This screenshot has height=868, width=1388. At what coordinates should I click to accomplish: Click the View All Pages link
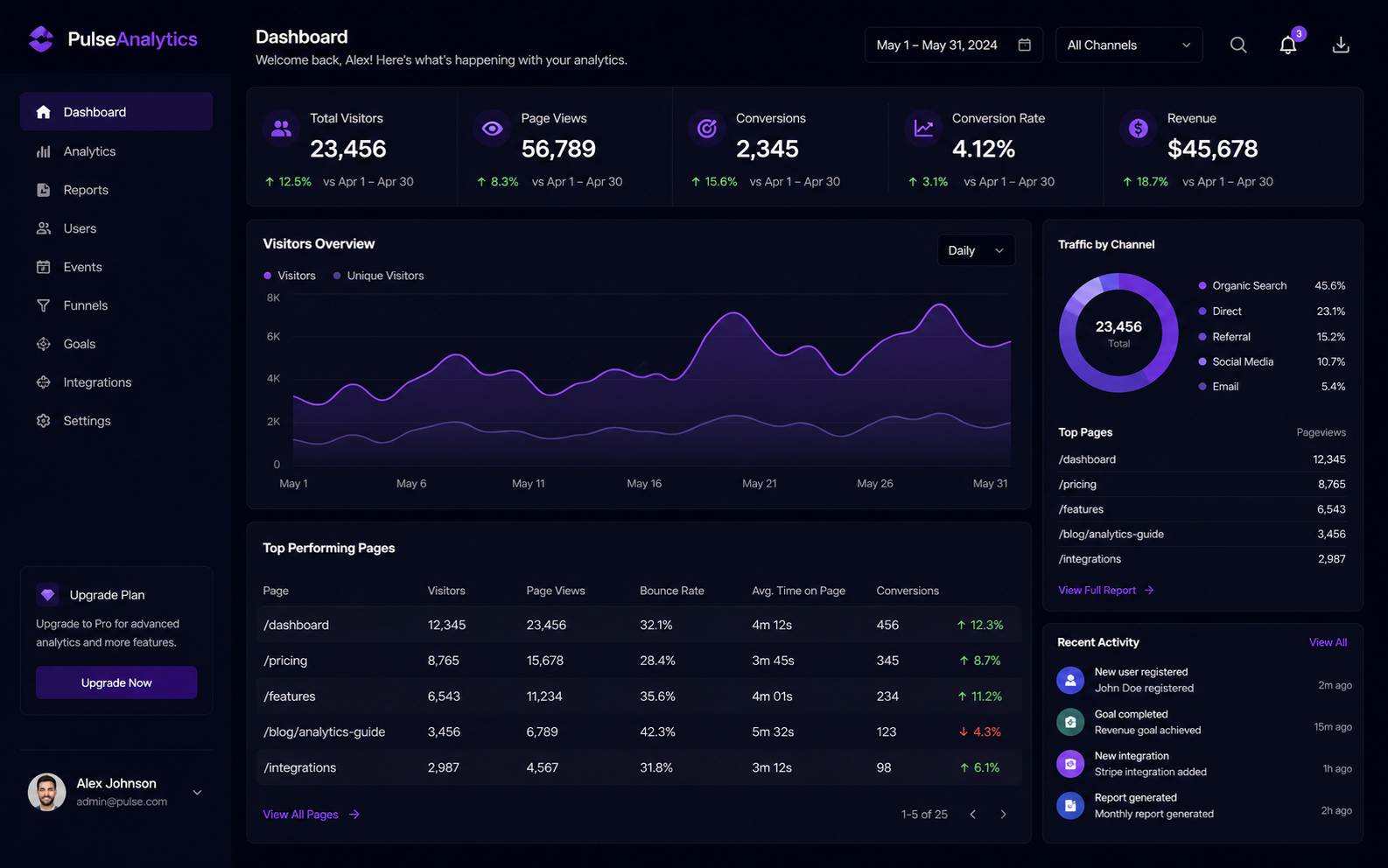[312, 815]
